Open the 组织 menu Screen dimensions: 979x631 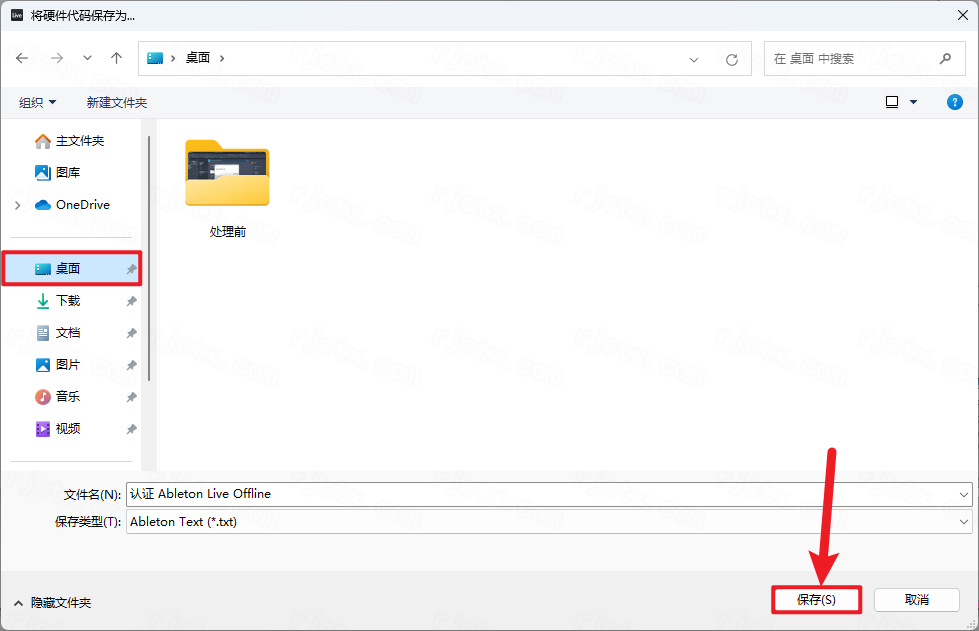37,101
